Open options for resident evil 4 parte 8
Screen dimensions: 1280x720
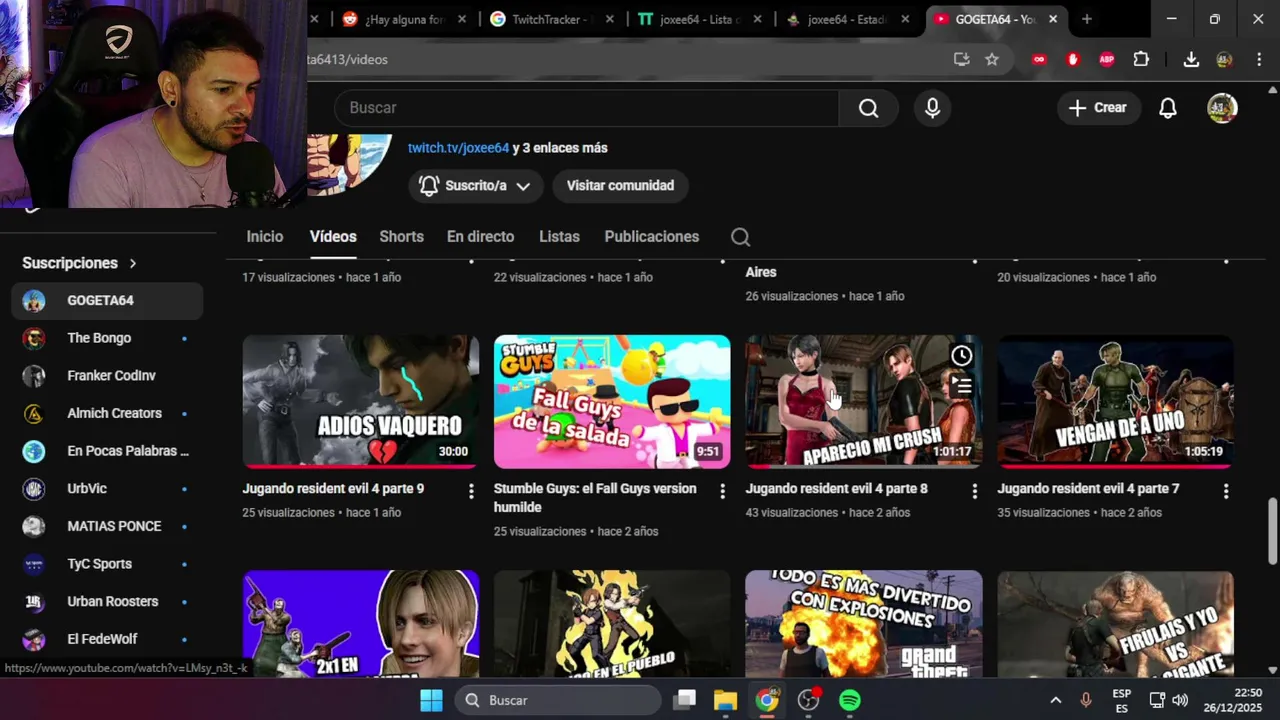[x=974, y=491]
